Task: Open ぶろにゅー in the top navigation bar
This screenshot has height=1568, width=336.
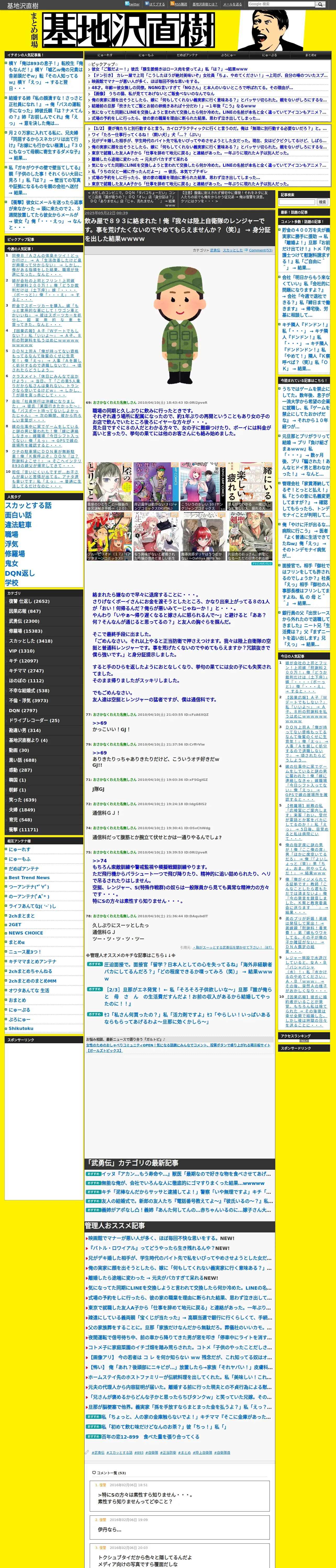Action: 228,55
